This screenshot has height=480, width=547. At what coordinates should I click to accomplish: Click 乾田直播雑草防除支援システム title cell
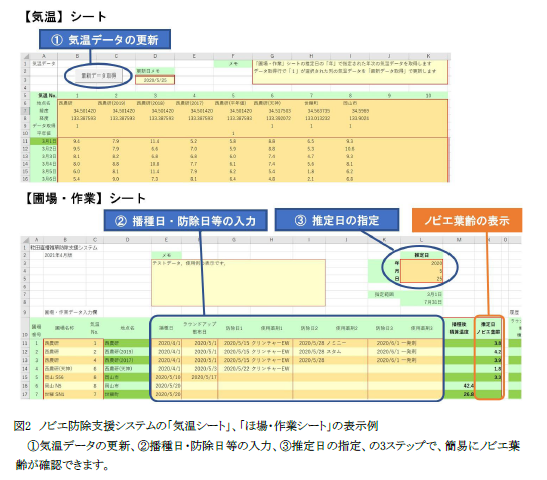(63, 248)
